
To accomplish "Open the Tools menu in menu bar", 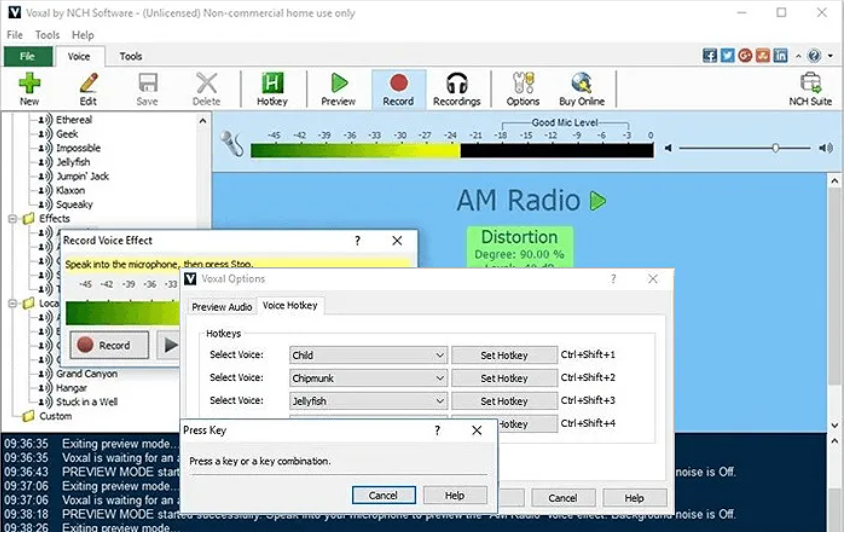I will point(47,35).
